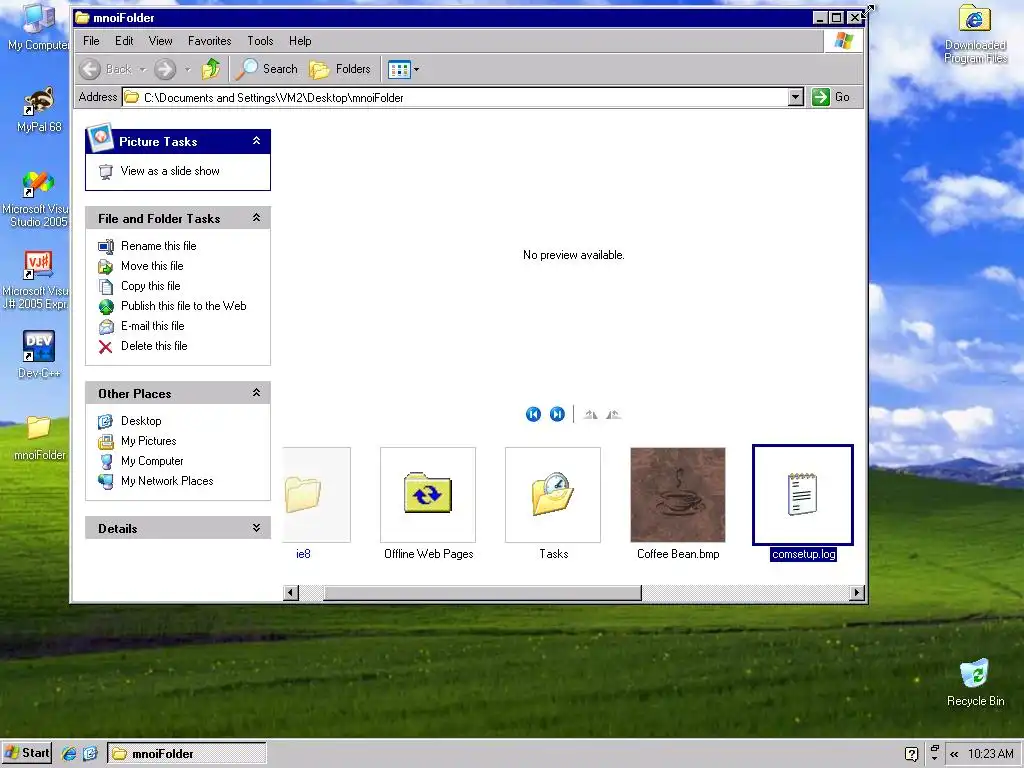Viewport: 1024px width, 768px height.
Task: Click the horizontal scrollbar thumb
Action: point(482,593)
